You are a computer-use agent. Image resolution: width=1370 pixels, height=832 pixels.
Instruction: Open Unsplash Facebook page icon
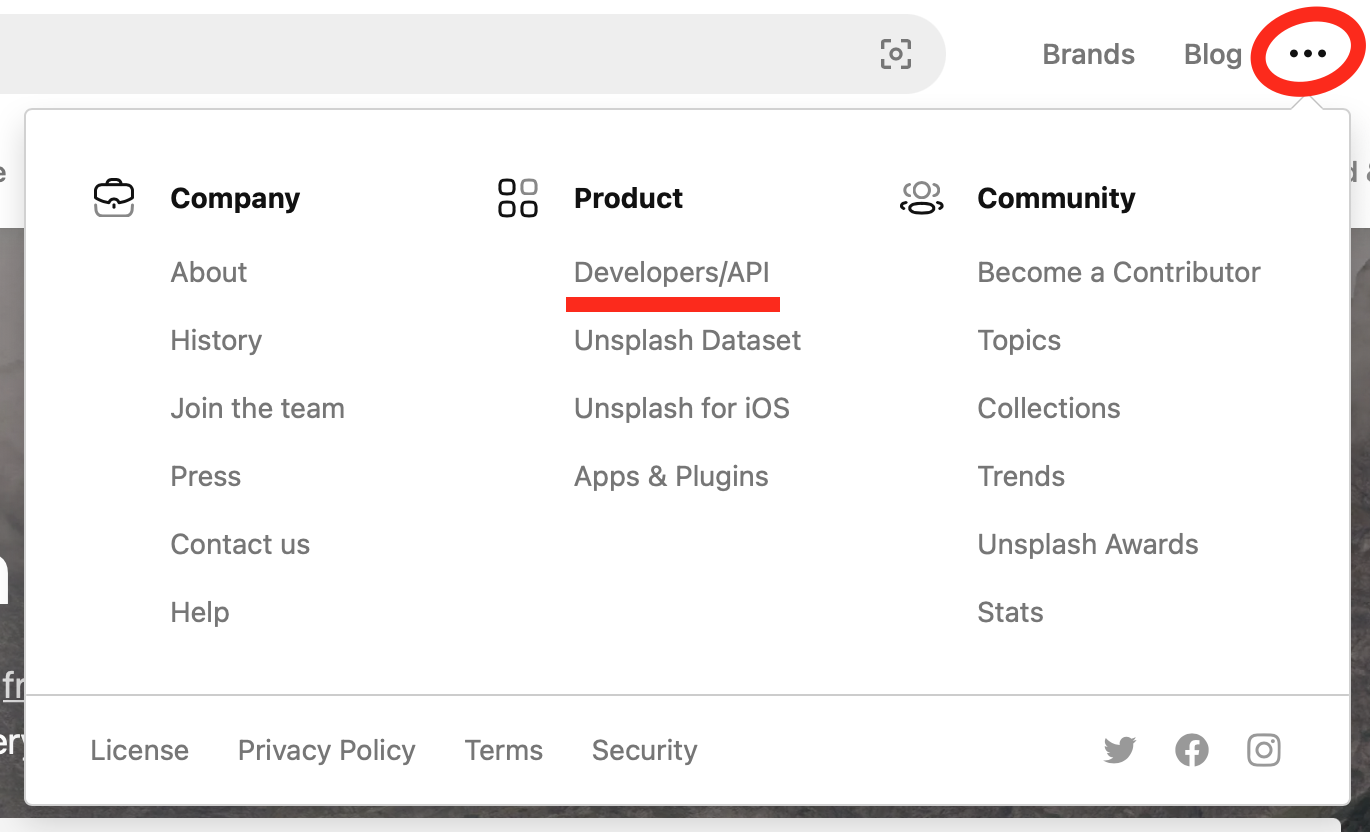(x=1192, y=749)
